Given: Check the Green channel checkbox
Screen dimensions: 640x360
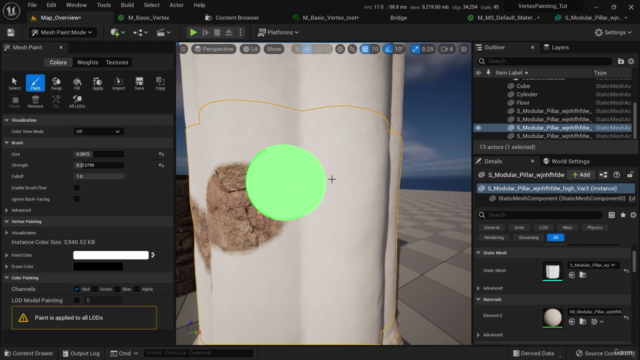Looking at the screenshot, I should (x=95, y=289).
